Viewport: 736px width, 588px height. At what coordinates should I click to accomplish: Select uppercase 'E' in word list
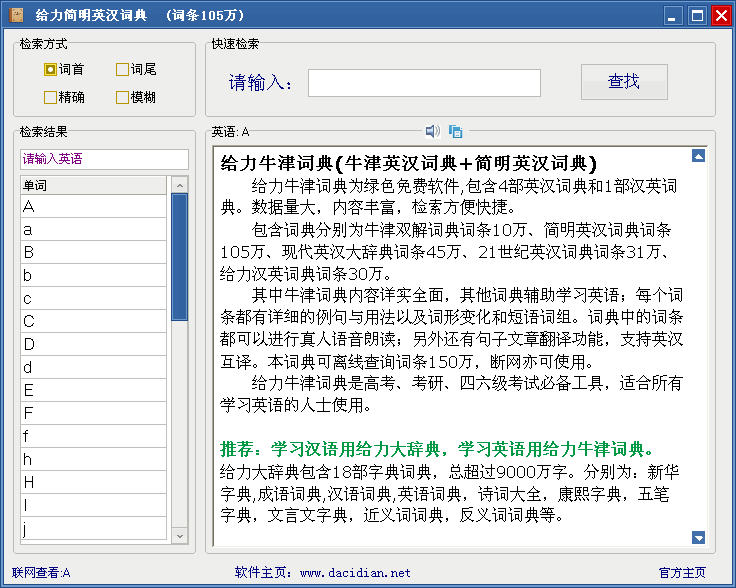point(93,390)
